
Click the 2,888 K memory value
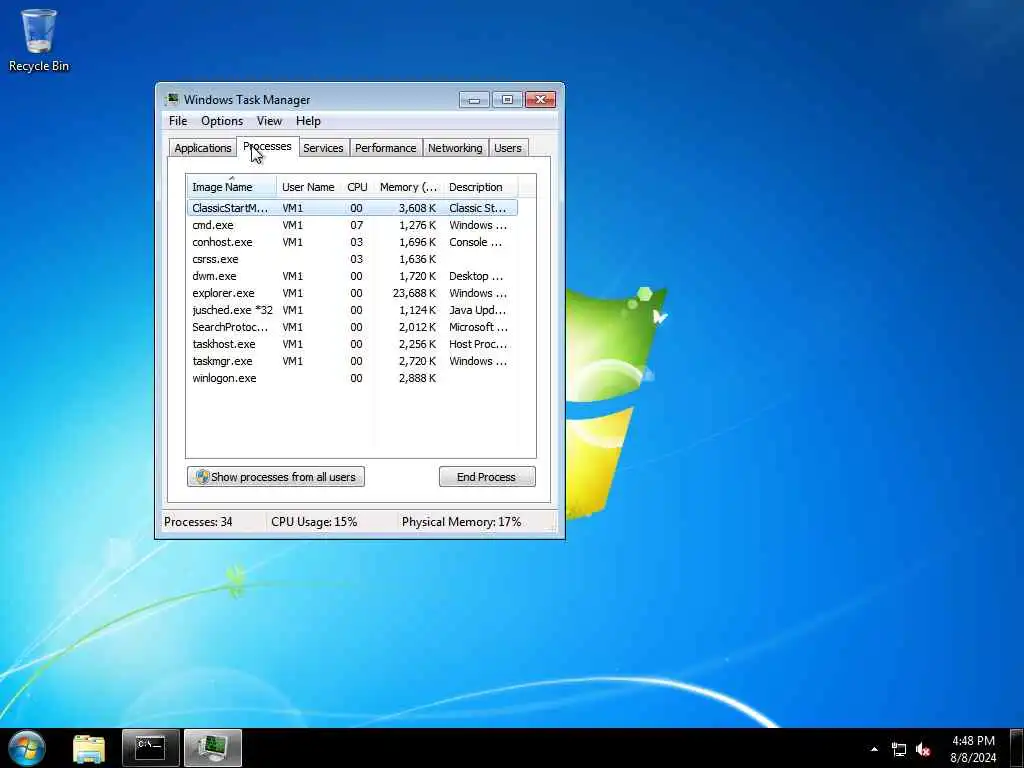(417, 377)
